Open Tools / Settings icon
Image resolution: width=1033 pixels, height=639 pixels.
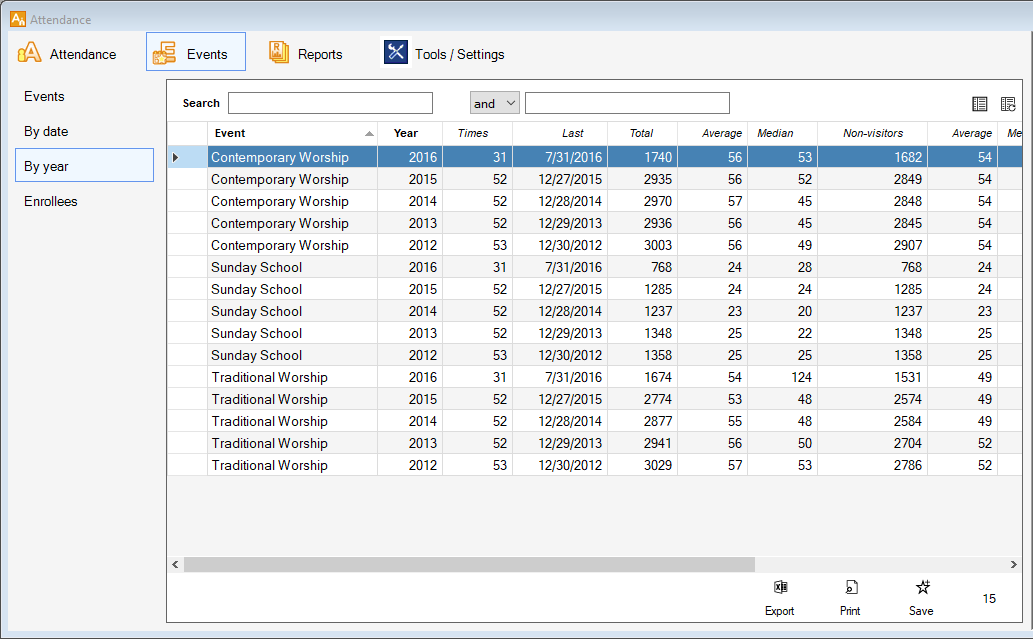coord(396,53)
